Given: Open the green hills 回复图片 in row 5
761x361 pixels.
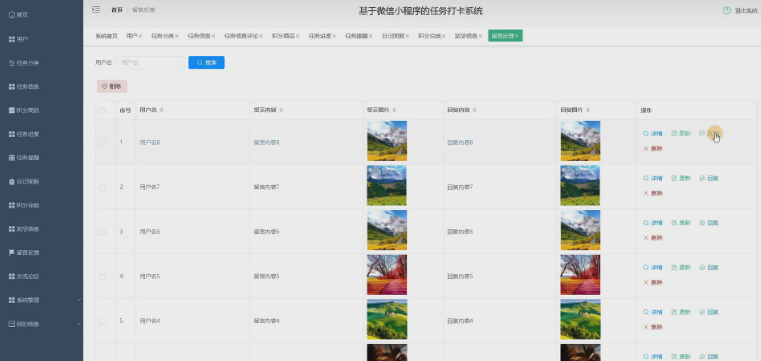Looking at the screenshot, I should pyautogui.click(x=580, y=320).
